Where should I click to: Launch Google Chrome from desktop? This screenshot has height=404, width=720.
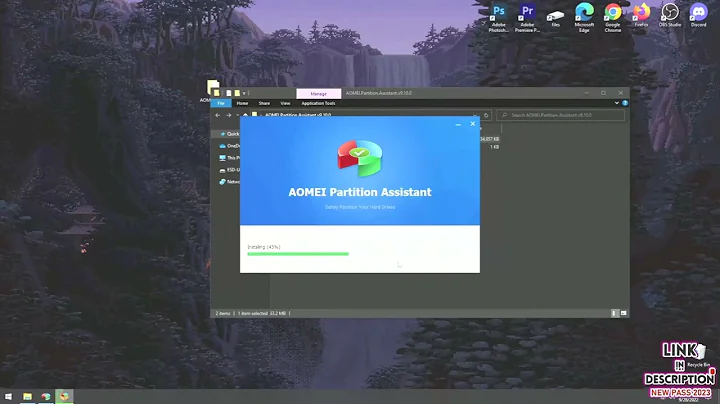coord(613,18)
